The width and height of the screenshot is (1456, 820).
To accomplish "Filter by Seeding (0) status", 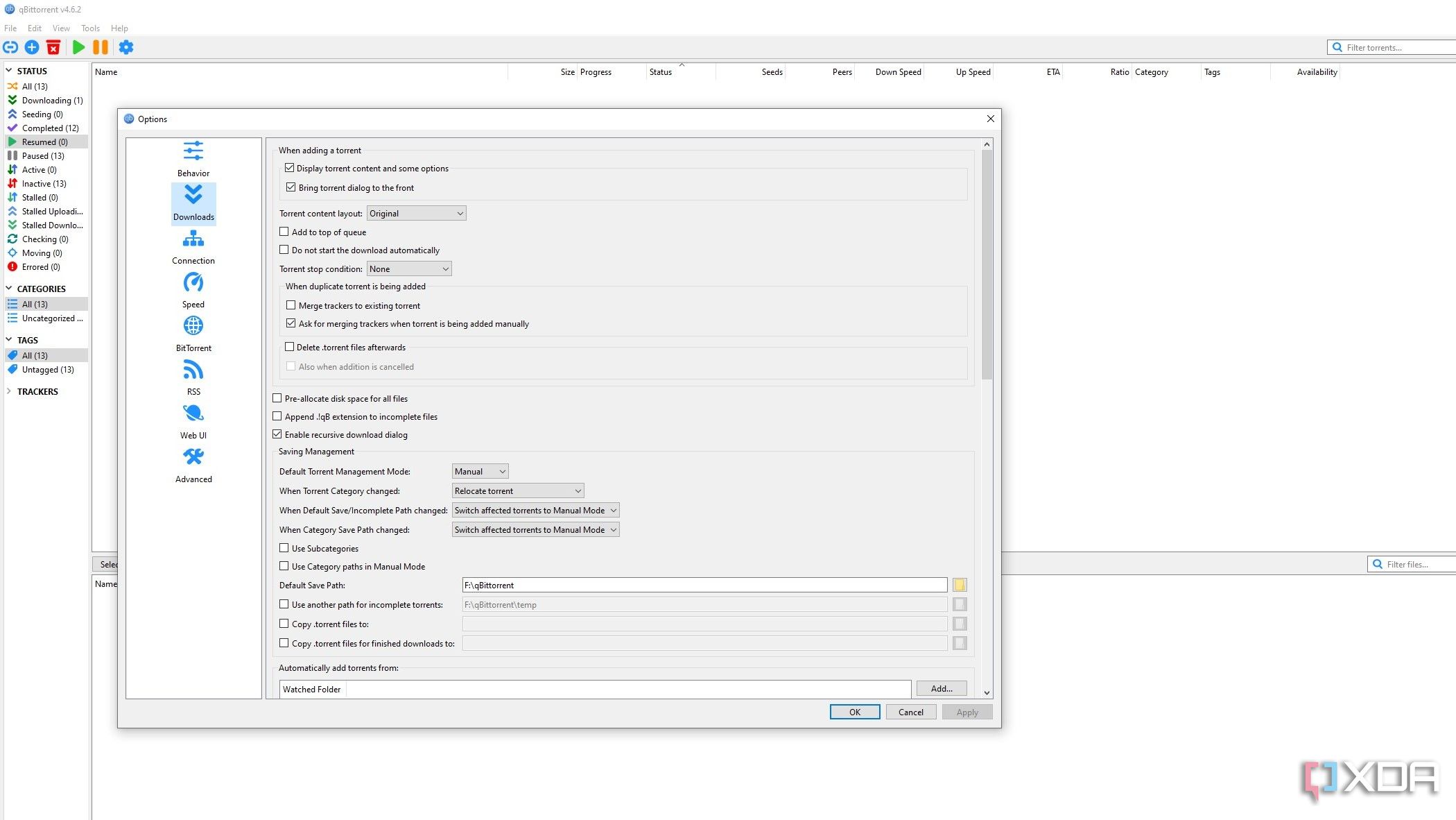I will click(x=46, y=114).
